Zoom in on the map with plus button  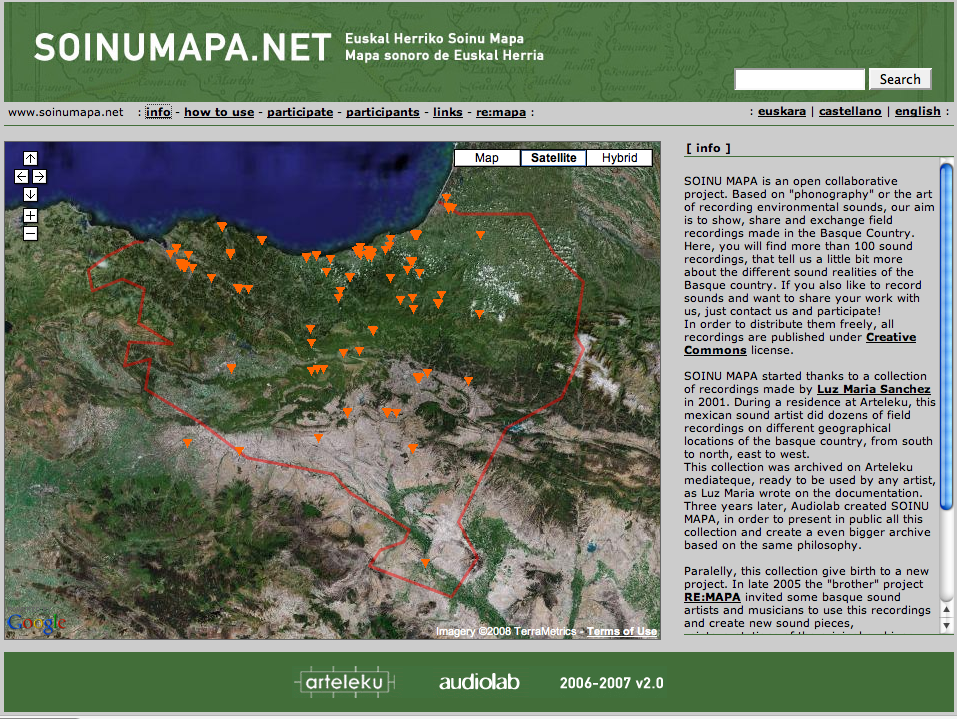coord(30,215)
